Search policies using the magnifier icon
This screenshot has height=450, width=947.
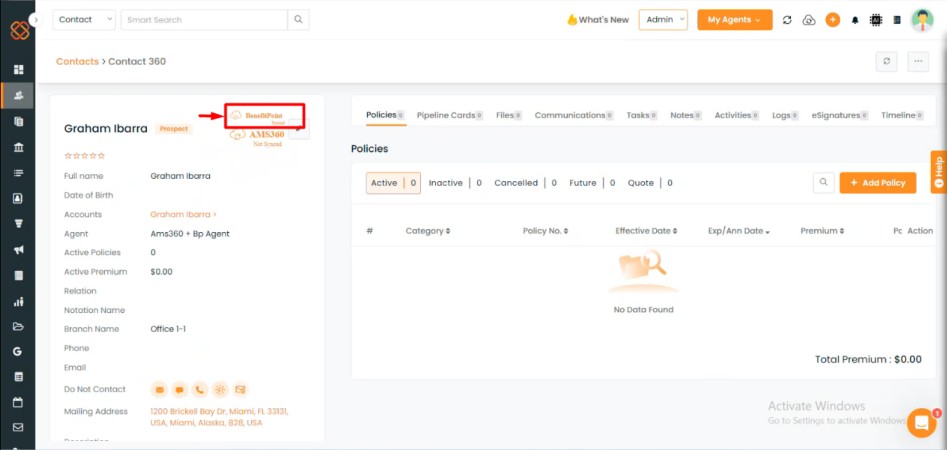click(x=823, y=183)
